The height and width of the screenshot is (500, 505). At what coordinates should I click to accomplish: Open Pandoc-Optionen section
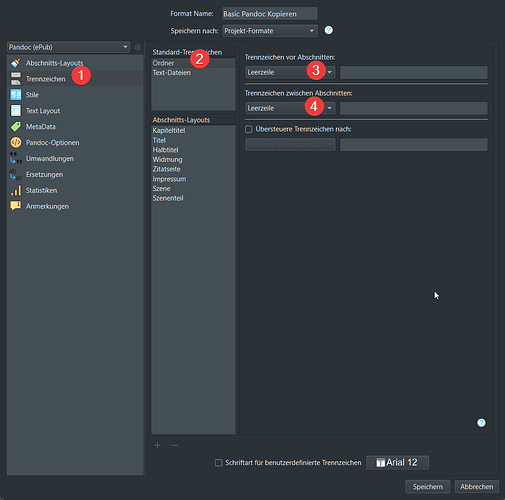coord(75,143)
